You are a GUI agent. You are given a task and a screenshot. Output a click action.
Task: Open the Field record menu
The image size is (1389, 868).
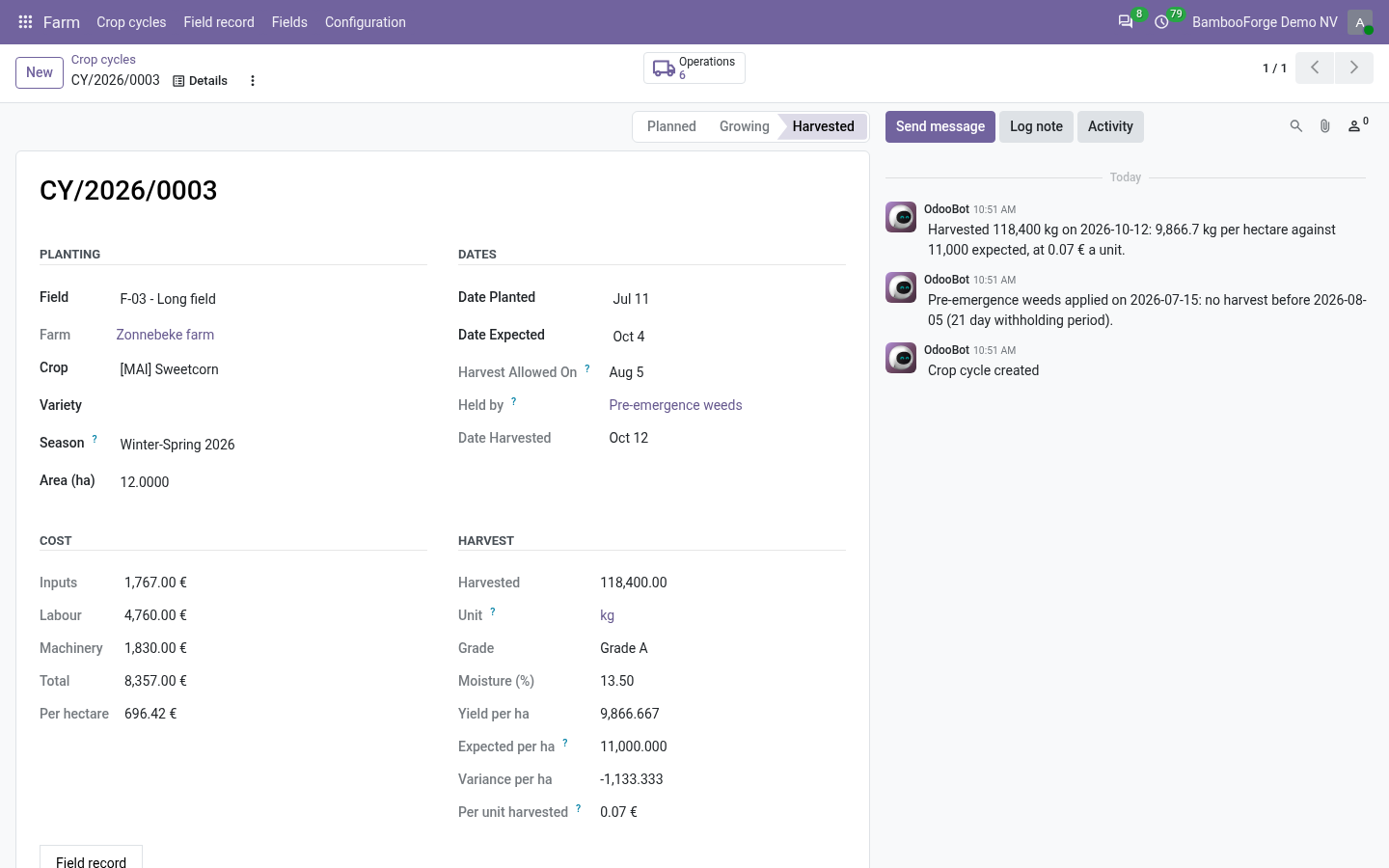coord(219,22)
